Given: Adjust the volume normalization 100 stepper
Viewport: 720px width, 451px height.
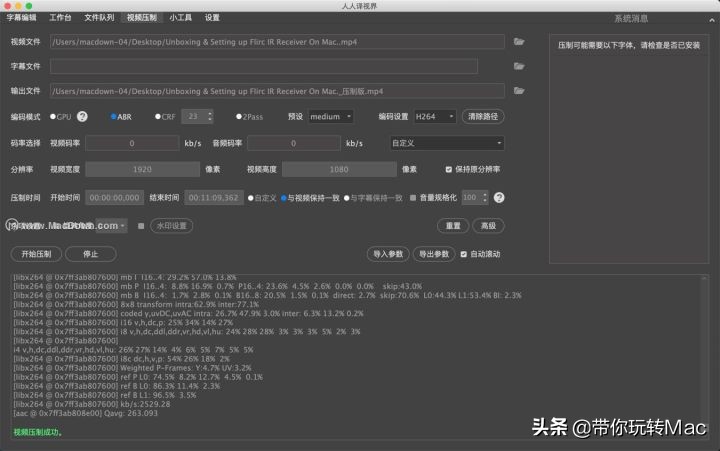Looking at the screenshot, I should tap(485, 197).
